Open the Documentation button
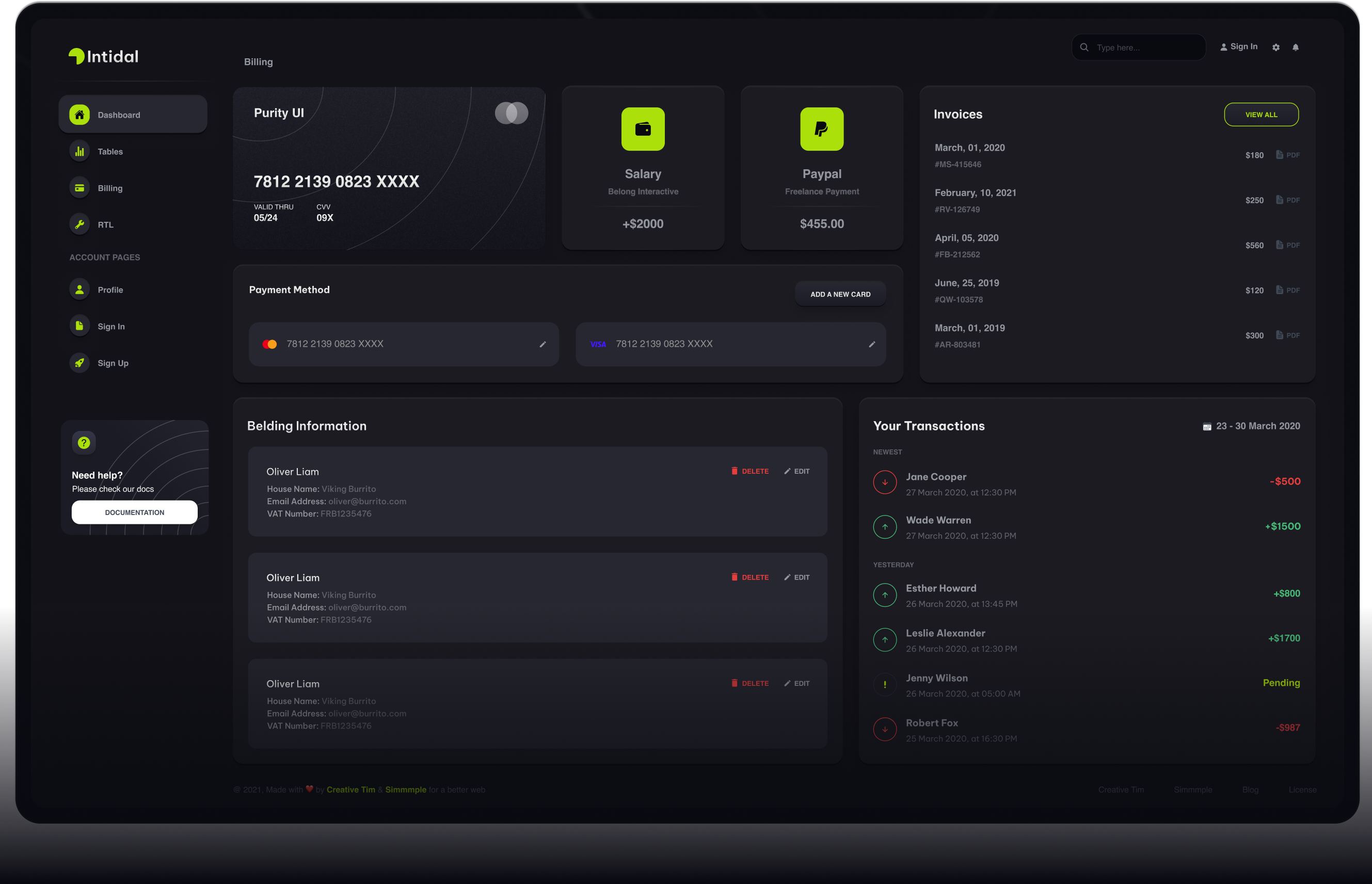This screenshot has width=1372, height=884. pos(134,512)
